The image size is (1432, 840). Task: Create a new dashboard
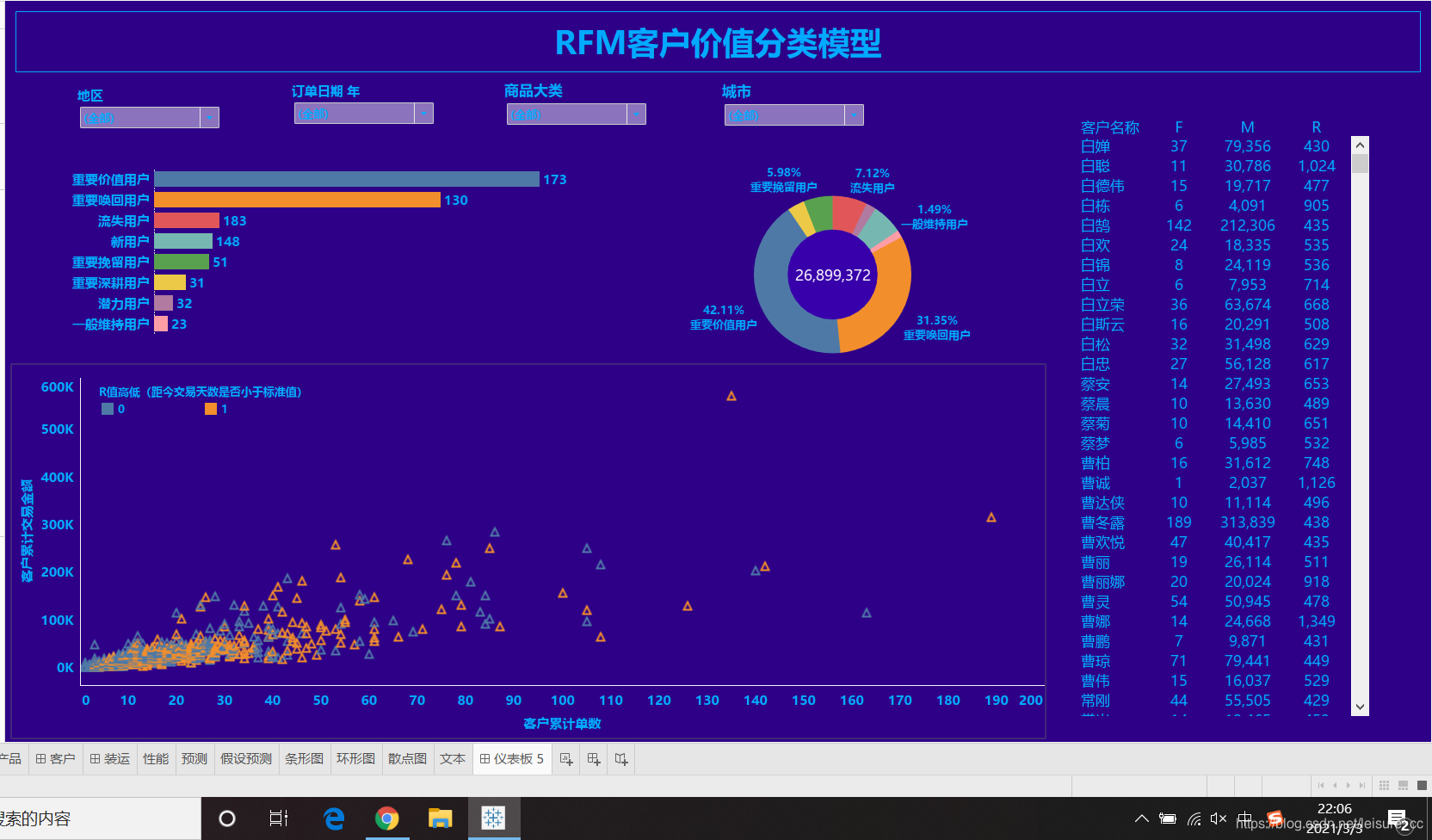point(594,758)
